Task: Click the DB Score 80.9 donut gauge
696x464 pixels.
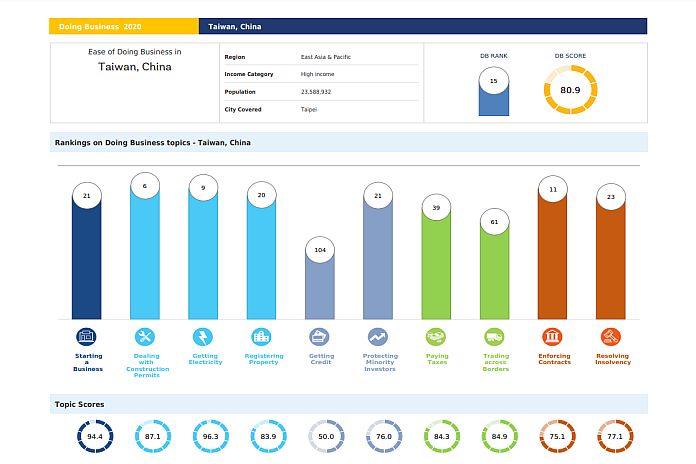Action: point(570,90)
